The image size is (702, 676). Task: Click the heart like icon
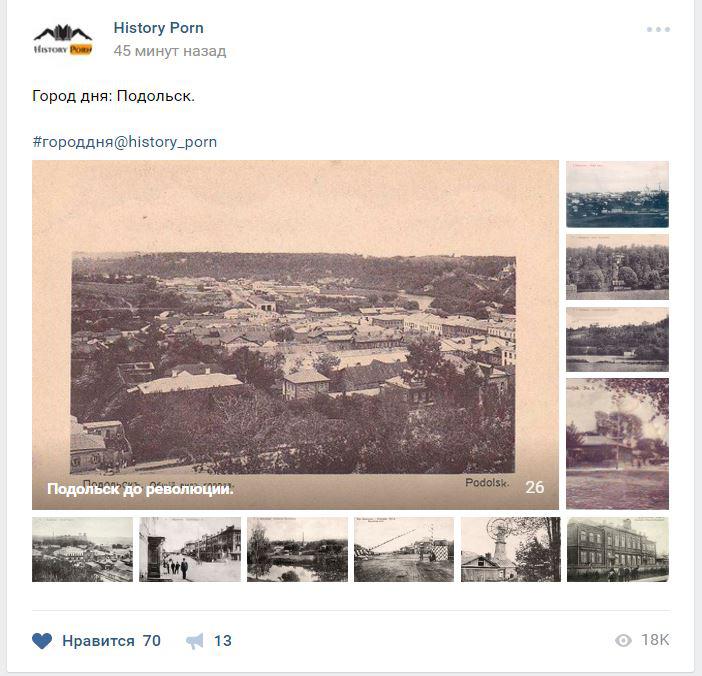click(x=42, y=641)
